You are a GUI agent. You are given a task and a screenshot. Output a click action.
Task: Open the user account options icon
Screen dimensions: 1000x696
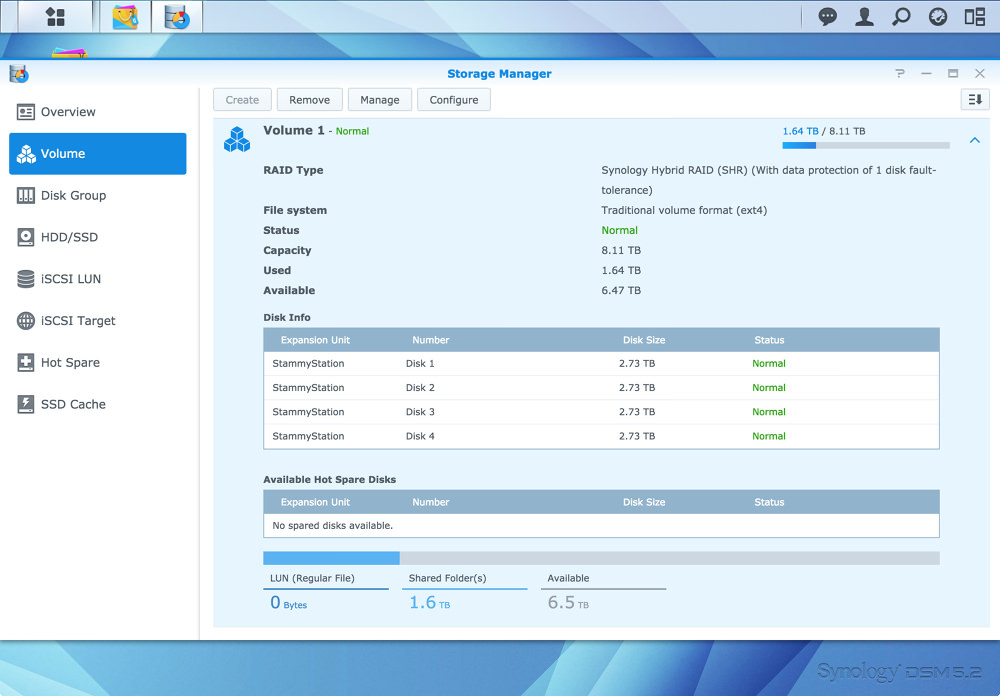click(x=865, y=17)
